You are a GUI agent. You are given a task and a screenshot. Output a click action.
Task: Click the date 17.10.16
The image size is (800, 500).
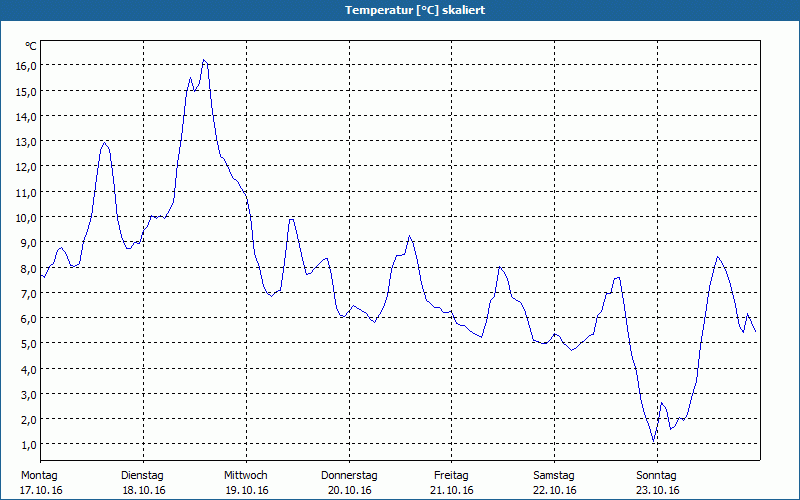click(41, 490)
